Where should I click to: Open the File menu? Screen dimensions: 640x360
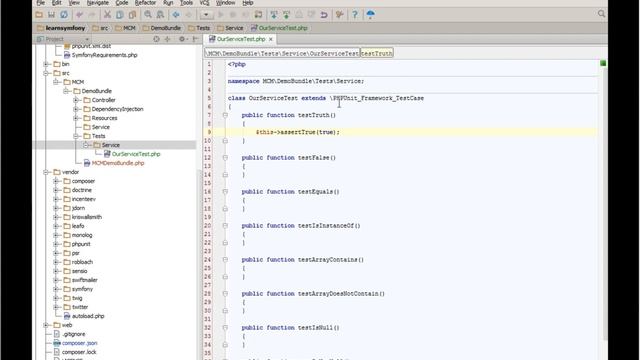pyautogui.click(x=41, y=3)
